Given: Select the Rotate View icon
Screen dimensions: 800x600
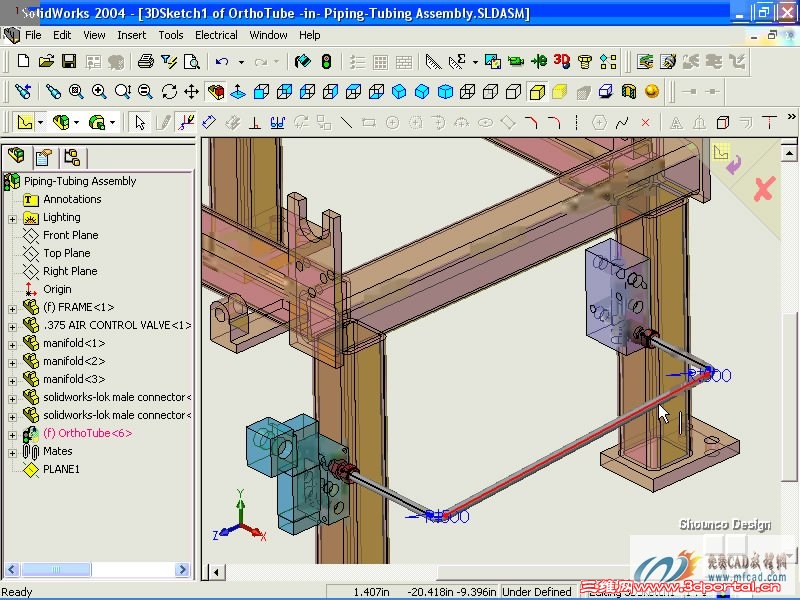Looking at the screenshot, I should [x=169, y=92].
